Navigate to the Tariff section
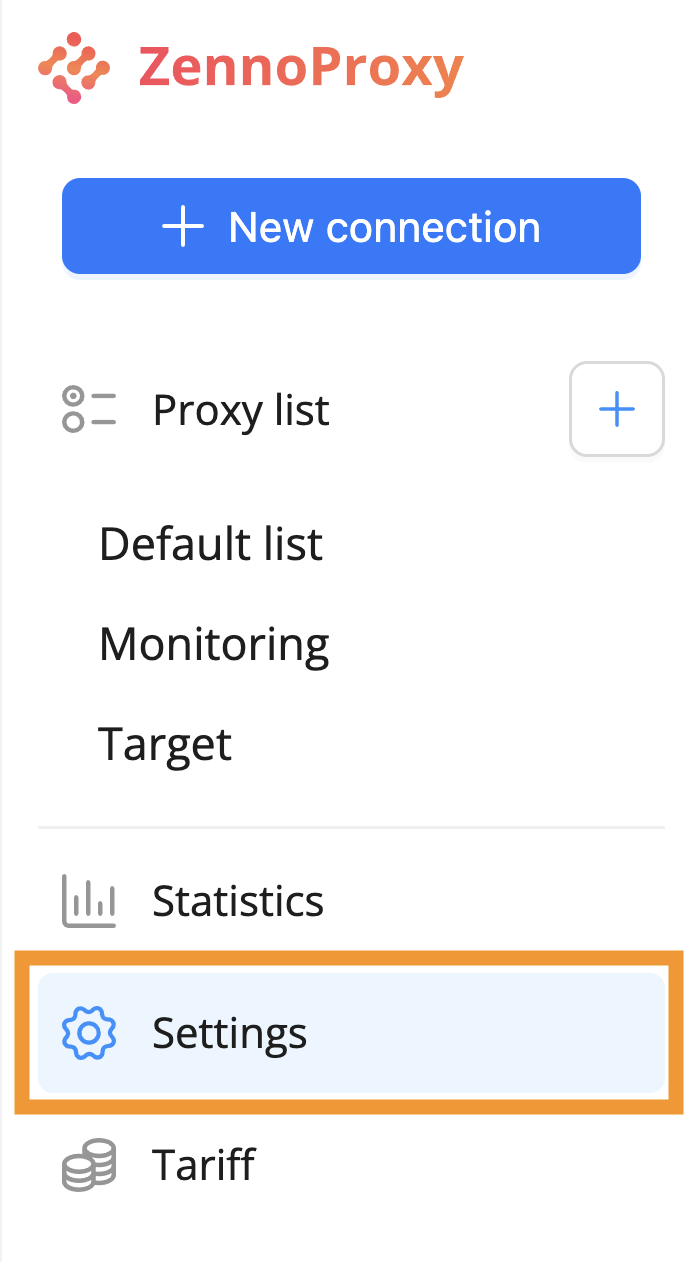 click(x=203, y=1165)
